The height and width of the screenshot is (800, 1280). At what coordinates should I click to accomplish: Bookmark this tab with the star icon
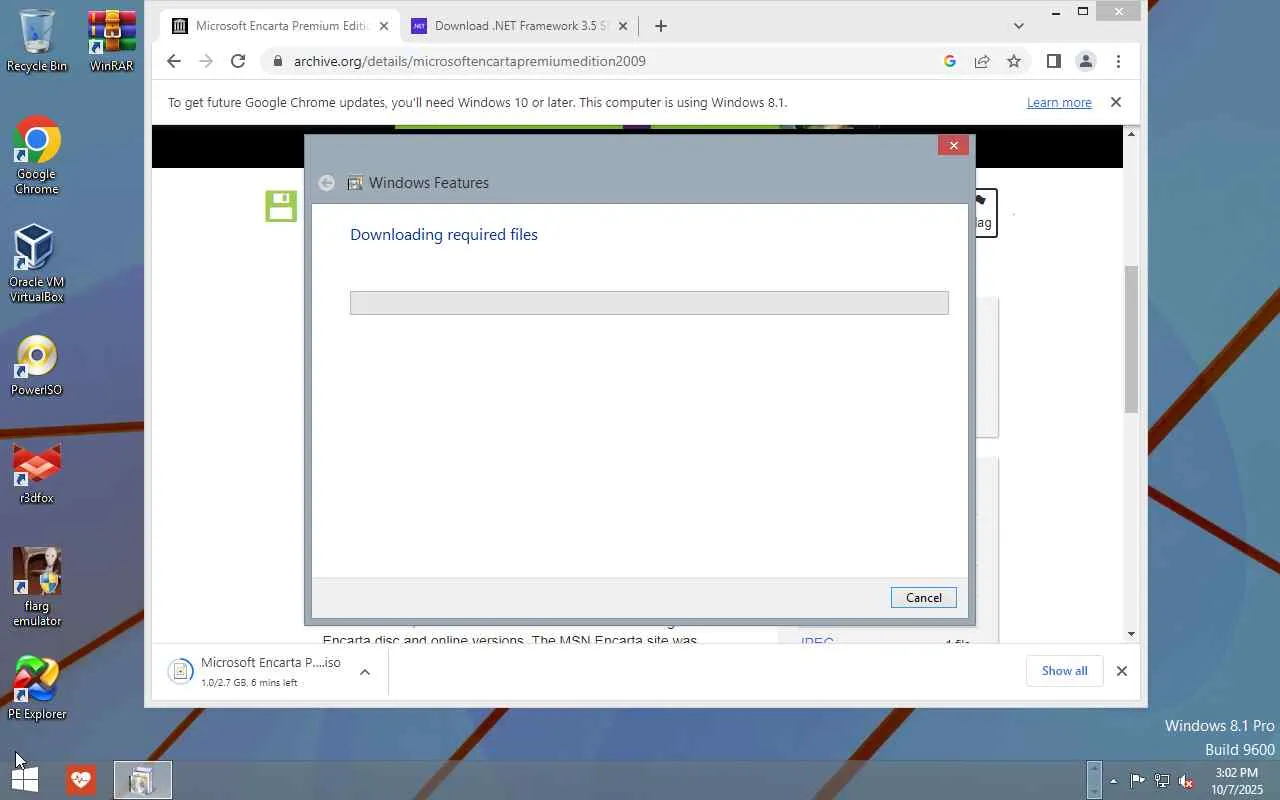1014,61
